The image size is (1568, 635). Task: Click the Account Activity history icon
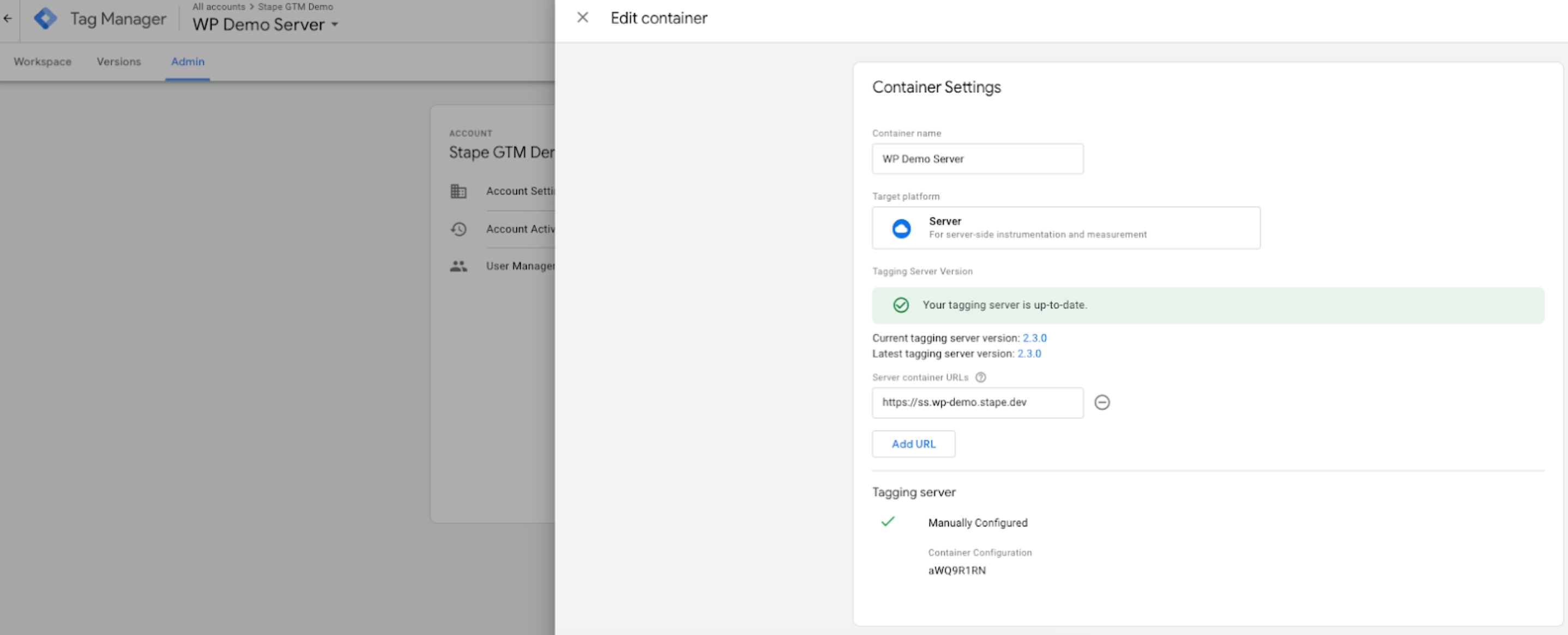click(x=459, y=230)
